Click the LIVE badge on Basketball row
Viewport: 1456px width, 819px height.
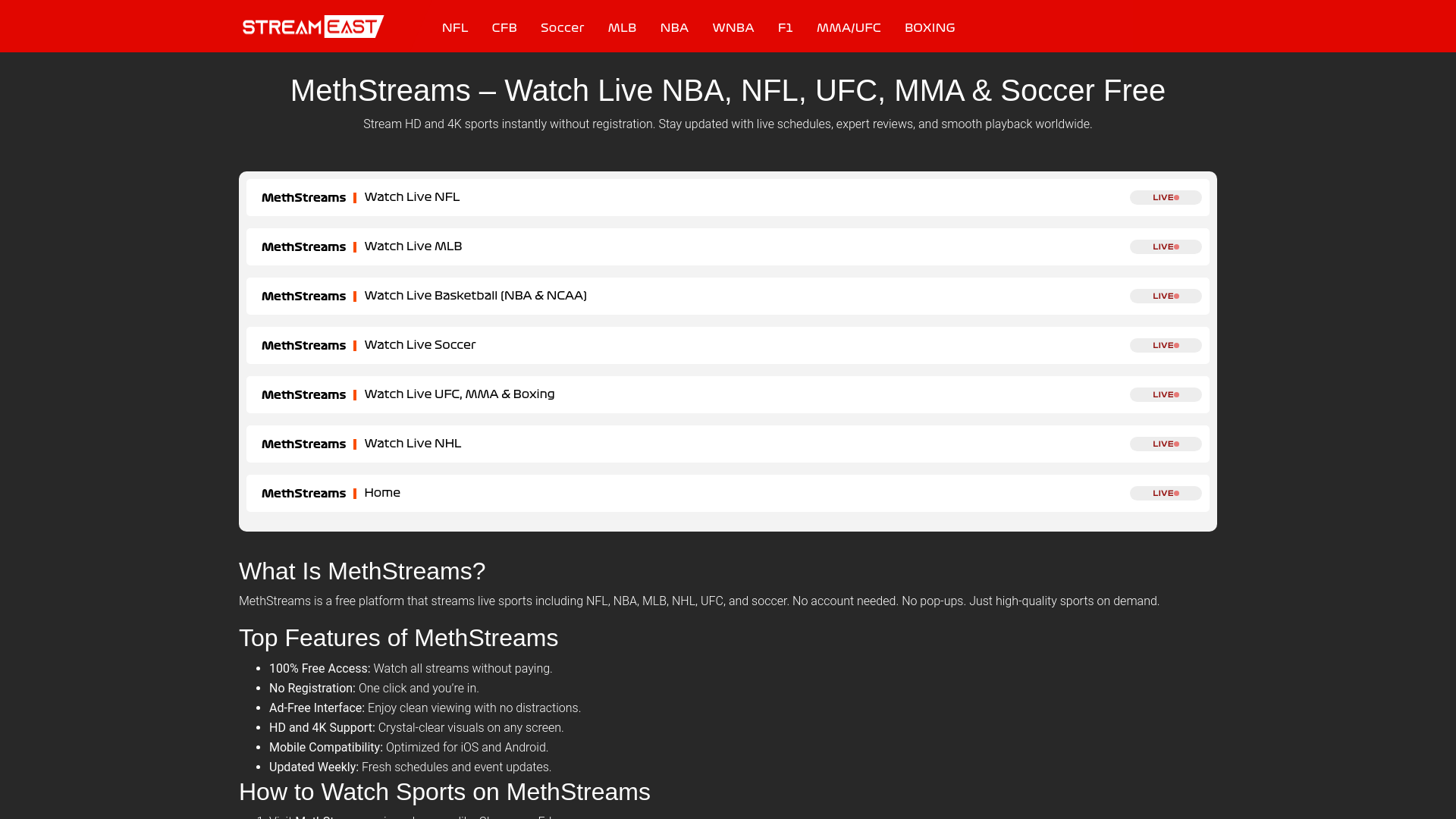tap(1166, 296)
